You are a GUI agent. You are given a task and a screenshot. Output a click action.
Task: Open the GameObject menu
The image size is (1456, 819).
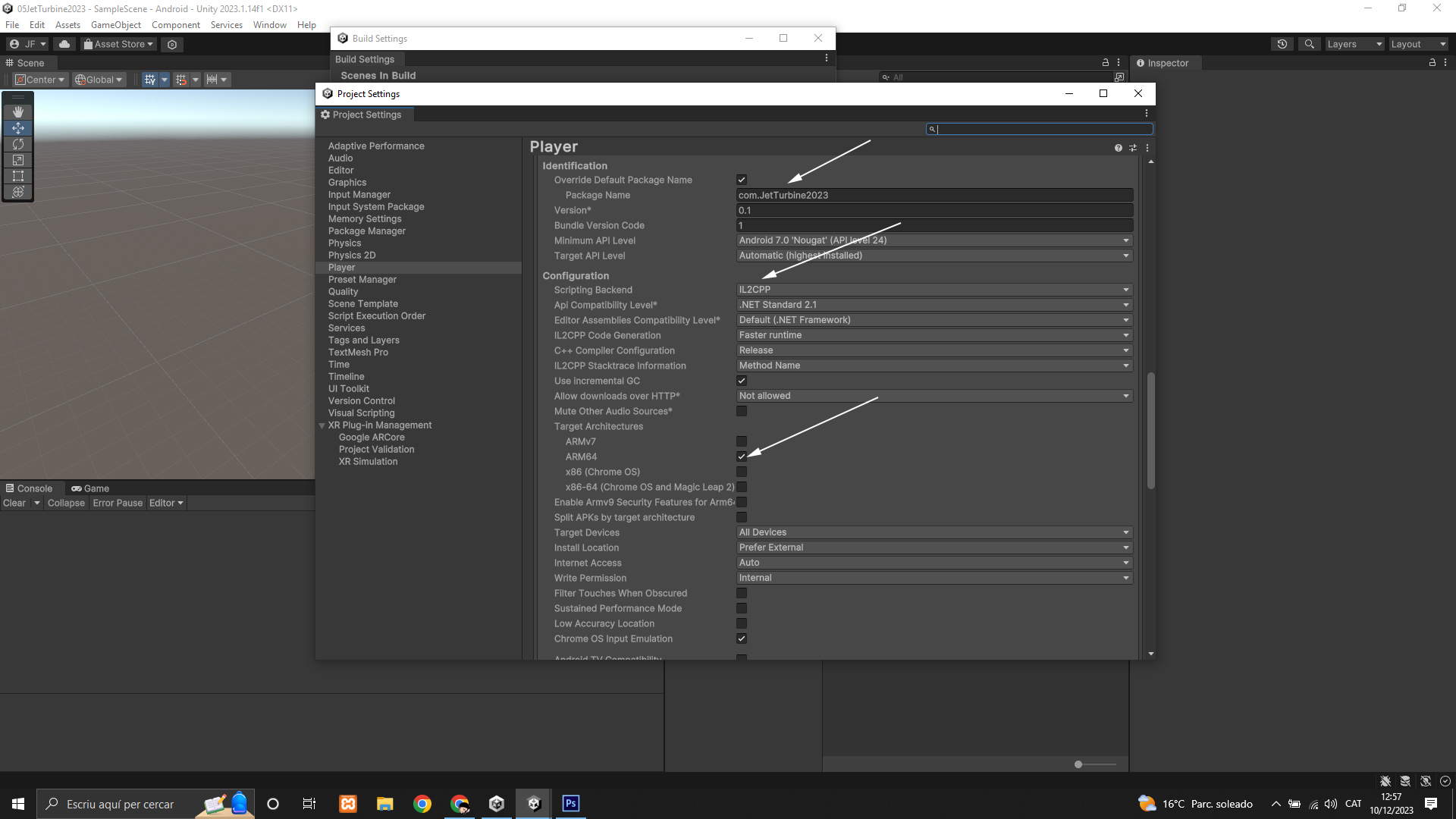point(115,25)
